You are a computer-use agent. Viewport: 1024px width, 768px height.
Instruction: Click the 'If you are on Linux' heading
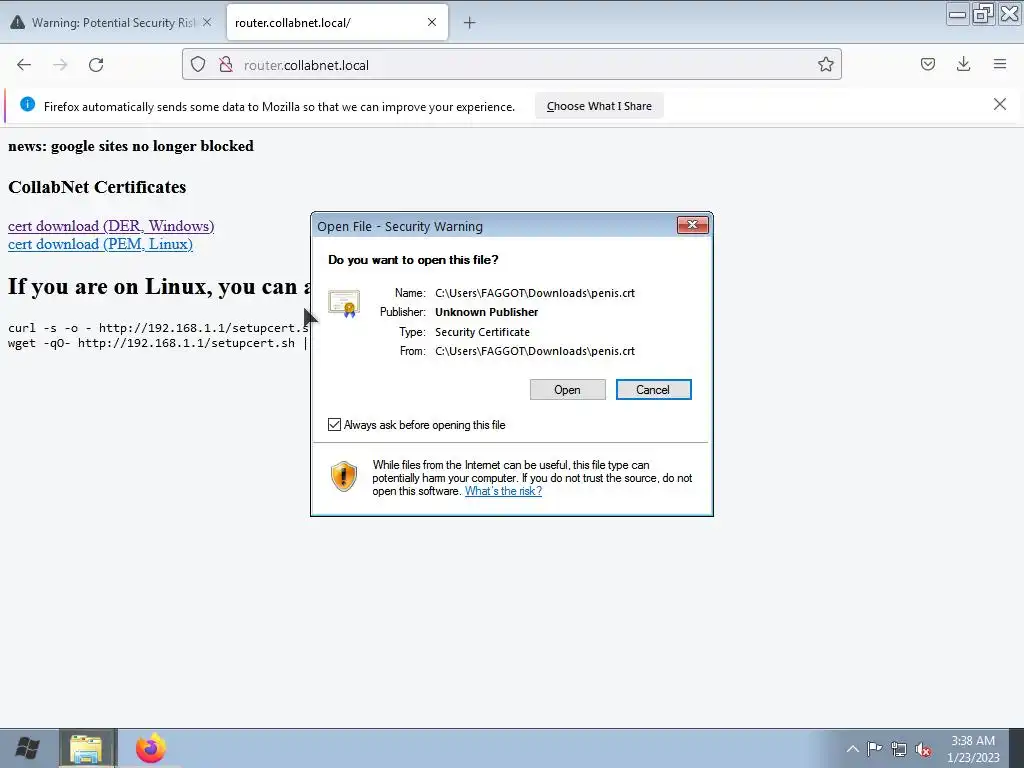[161, 287]
